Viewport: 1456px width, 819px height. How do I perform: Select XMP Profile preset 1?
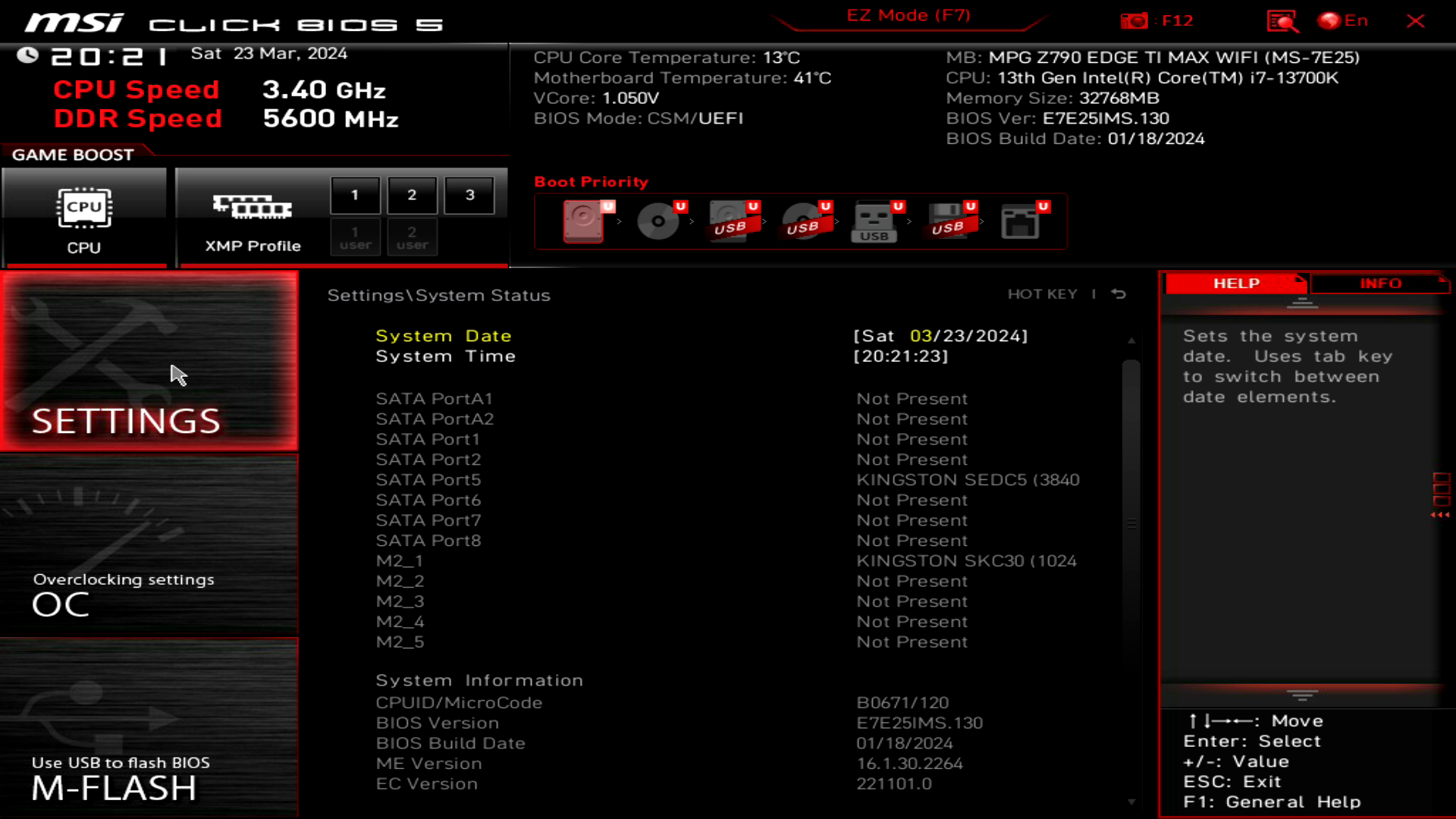click(355, 194)
